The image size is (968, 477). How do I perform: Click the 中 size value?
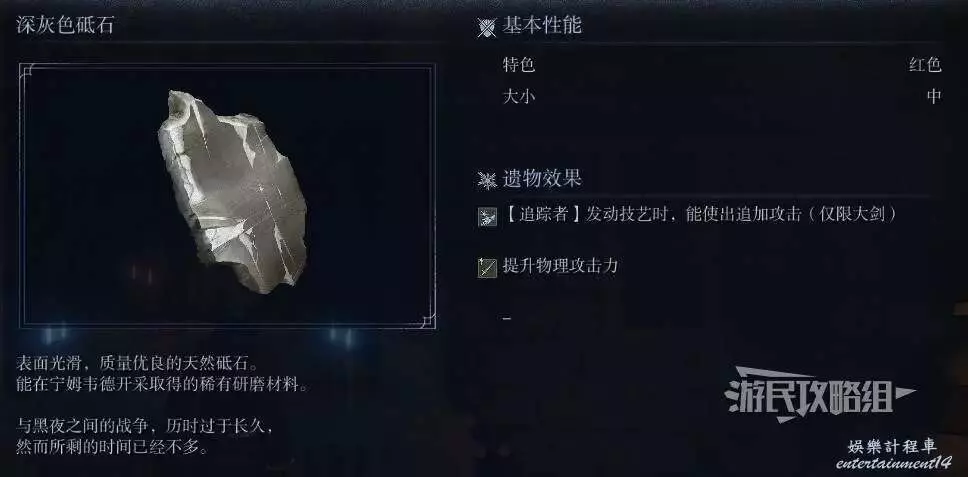coord(934,97)
